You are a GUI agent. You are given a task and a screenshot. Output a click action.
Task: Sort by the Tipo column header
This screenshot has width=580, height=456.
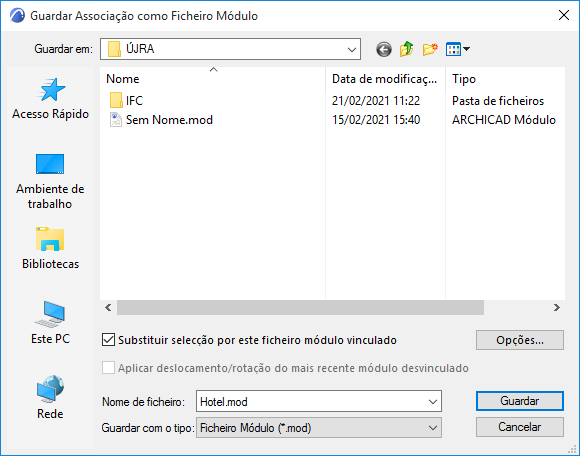click(505, 79)
